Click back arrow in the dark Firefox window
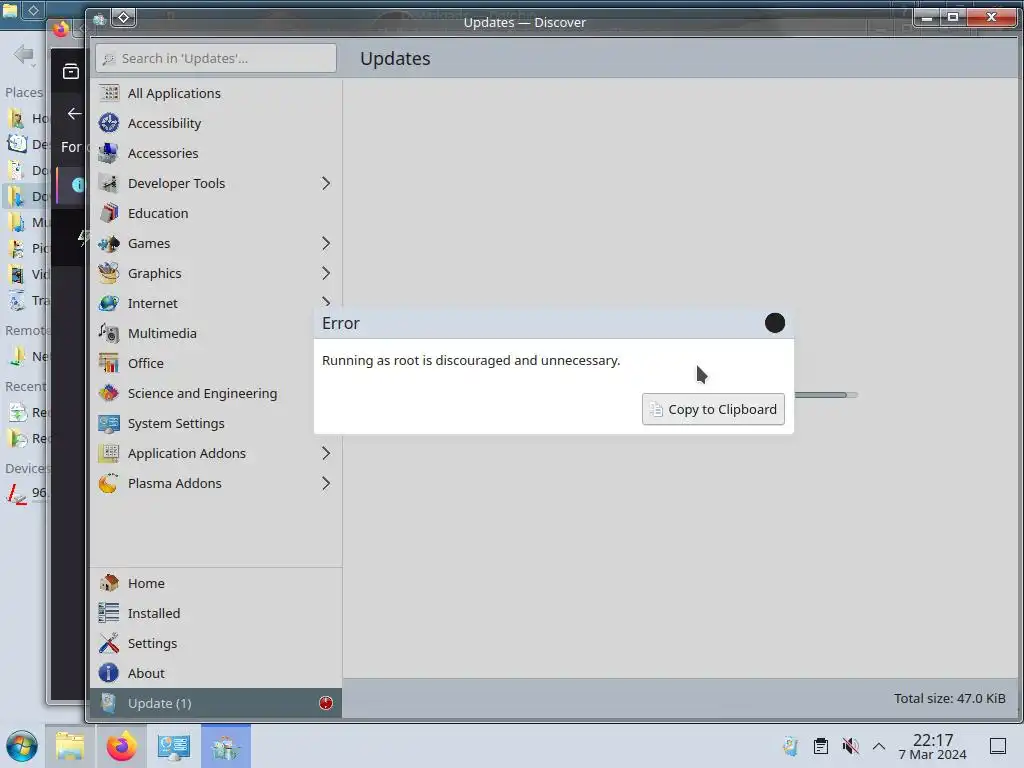1024x768 pixels. [x=74, y=114]
